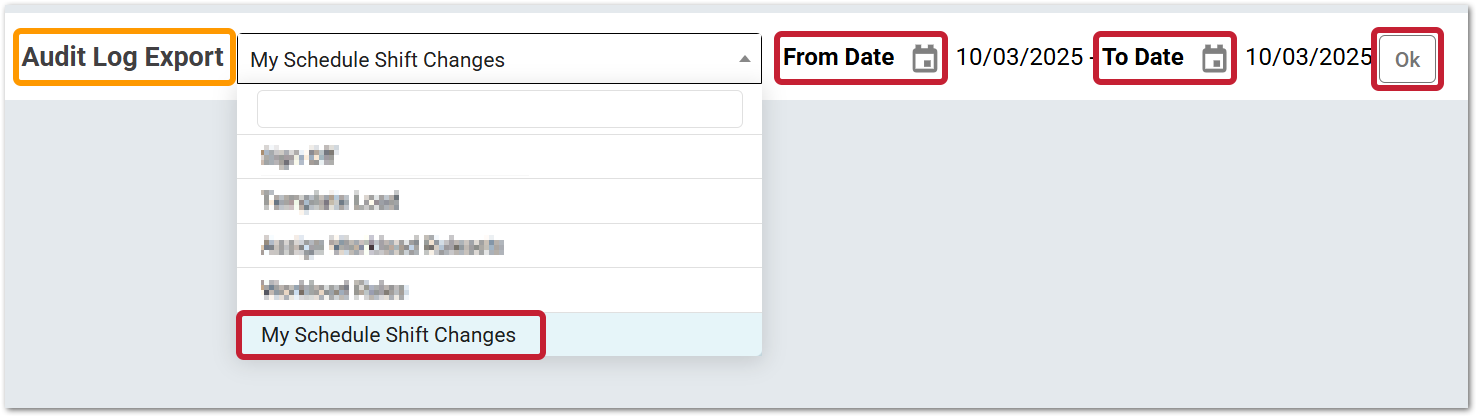Viewport: 1477px width, 417px height.
Task: Click the Audit Log Export heading
Action: click(124, 57)
